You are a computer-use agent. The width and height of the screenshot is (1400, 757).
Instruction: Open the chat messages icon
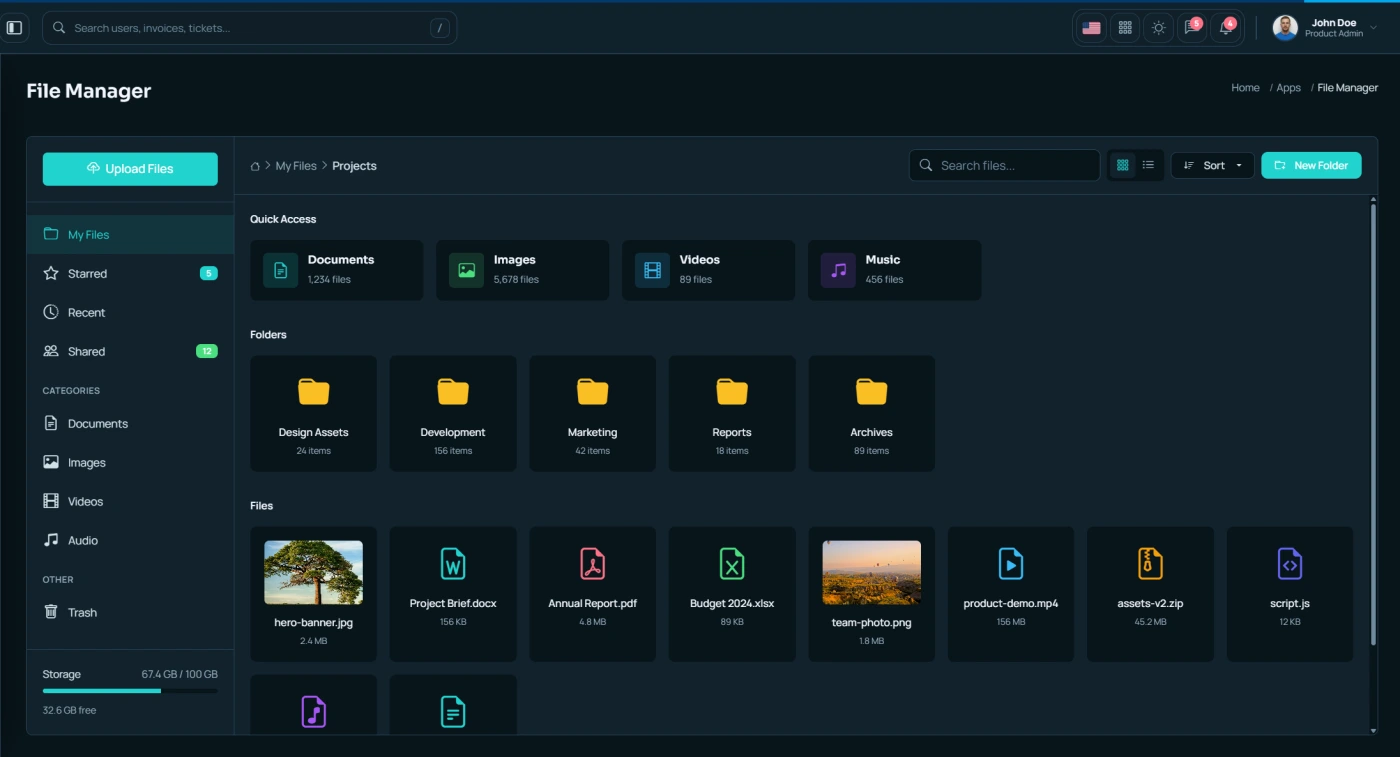[1191, 28]
